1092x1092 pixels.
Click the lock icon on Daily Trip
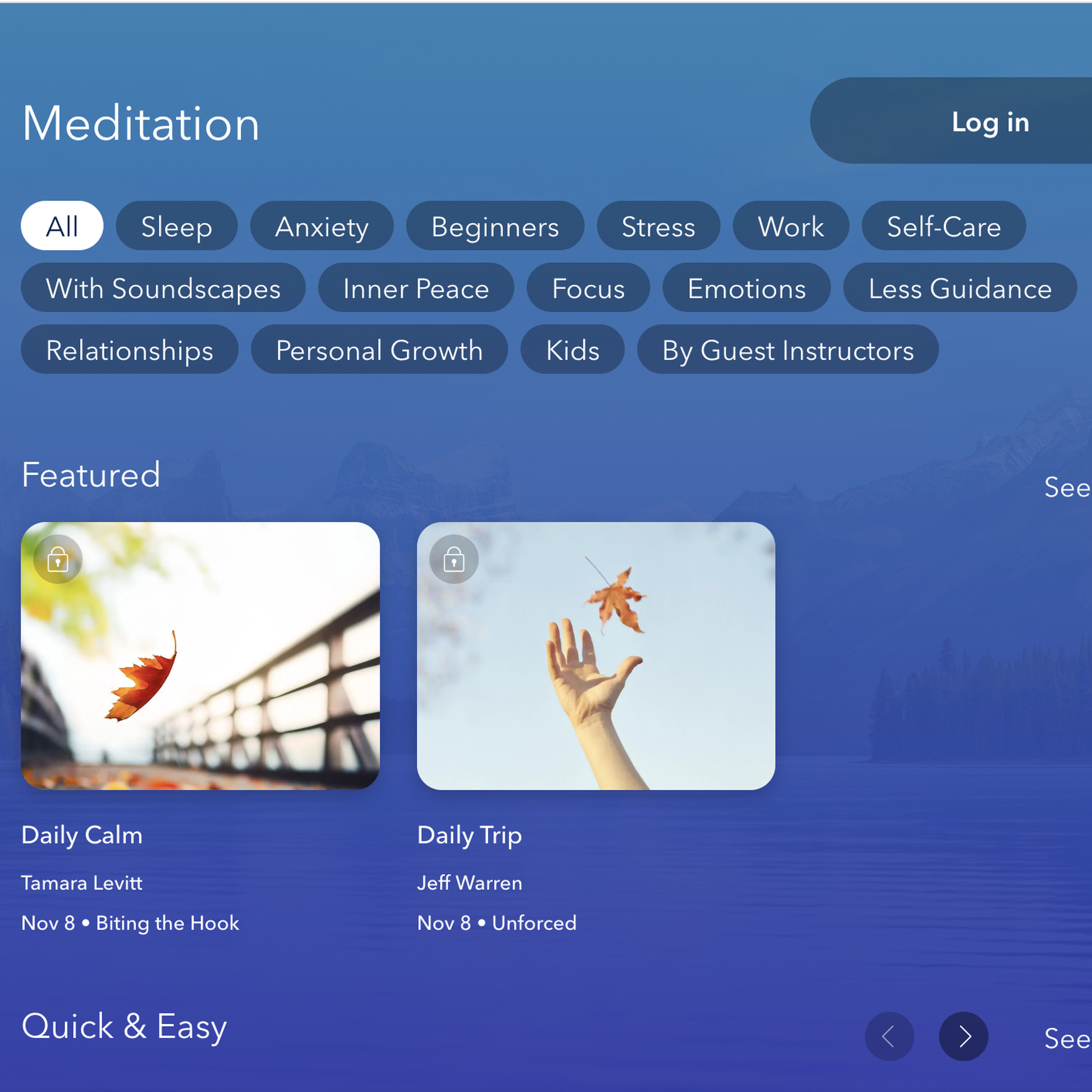455,558
